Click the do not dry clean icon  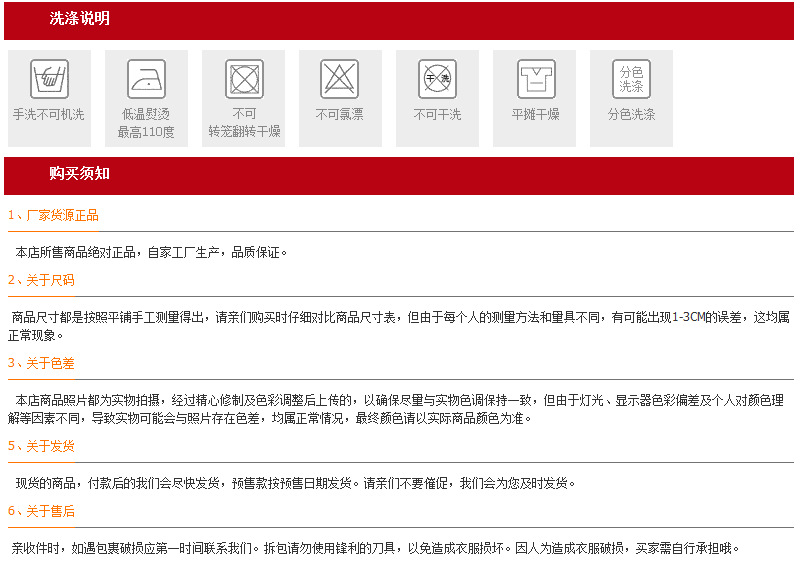(x=438, y=78)
